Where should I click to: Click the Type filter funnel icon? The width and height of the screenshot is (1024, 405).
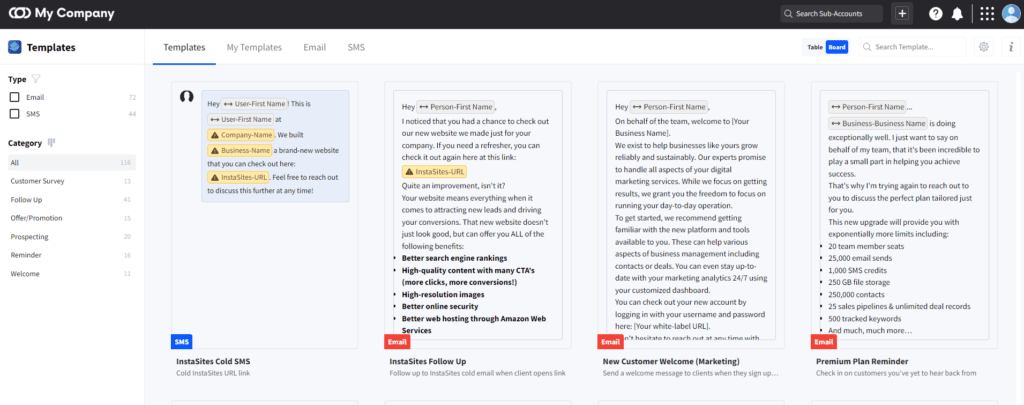(36, 79)
